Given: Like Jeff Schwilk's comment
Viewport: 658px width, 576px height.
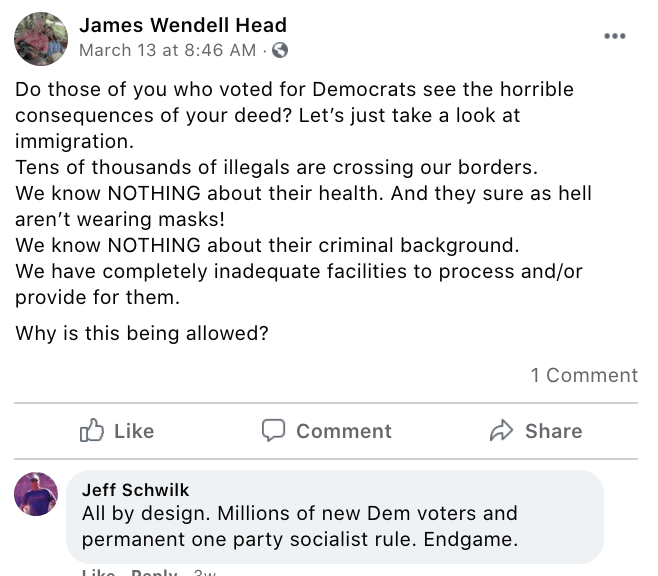Looking at the screenshot, I should [97, 572].
